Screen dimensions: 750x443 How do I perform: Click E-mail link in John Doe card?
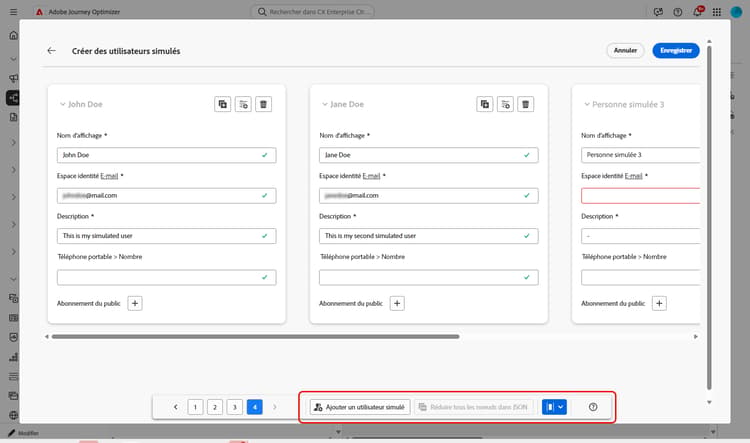pyautogui.click(x=109, y=176)
